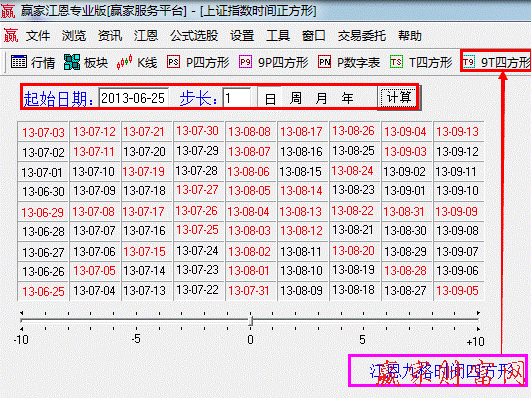The height and width of the screenshot is (398, 531).
Task: Select date cell 13-07-05
Action: (x=94, y=271)
